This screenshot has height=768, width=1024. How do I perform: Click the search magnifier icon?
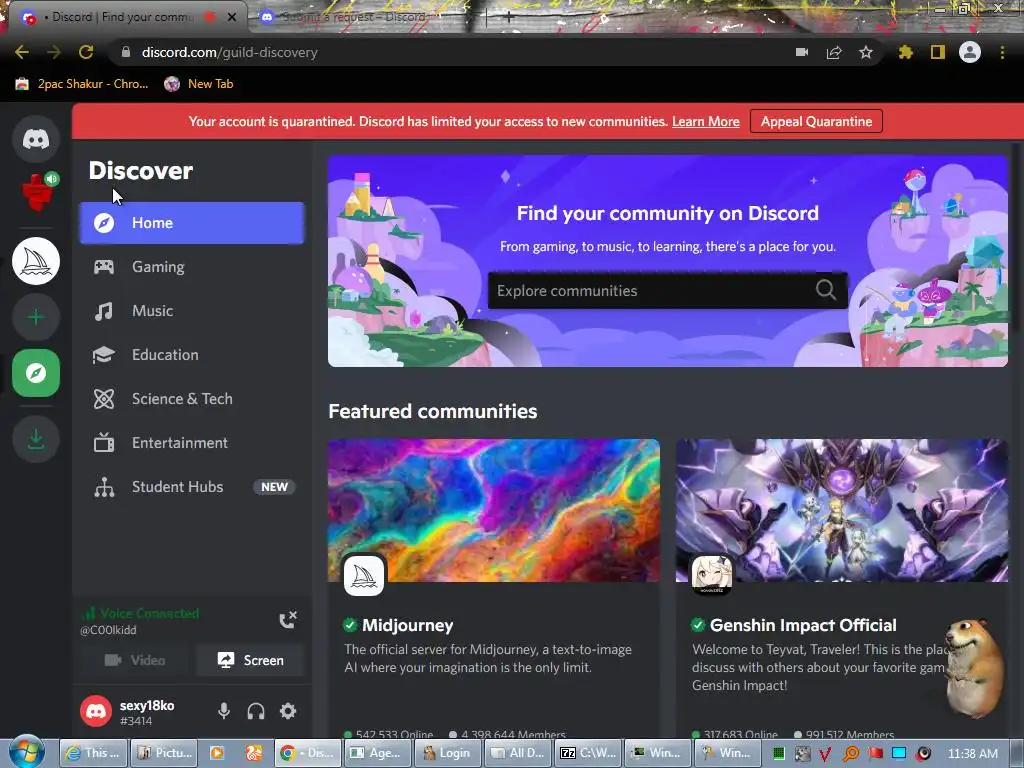click(825, 289)
